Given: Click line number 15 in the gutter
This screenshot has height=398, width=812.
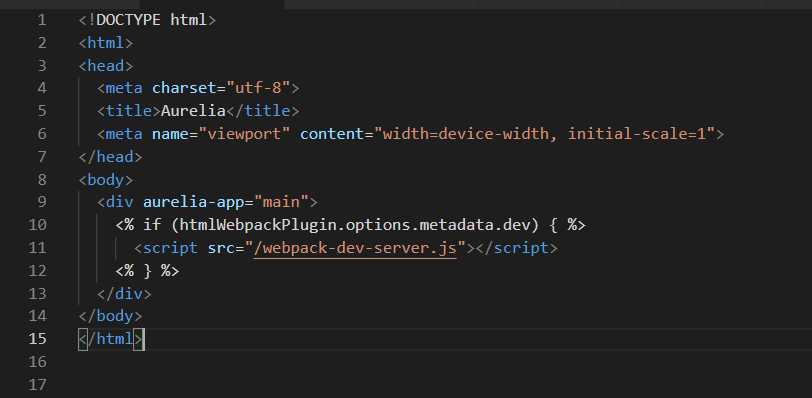Looking at the screenshot, I should (37, 338).
